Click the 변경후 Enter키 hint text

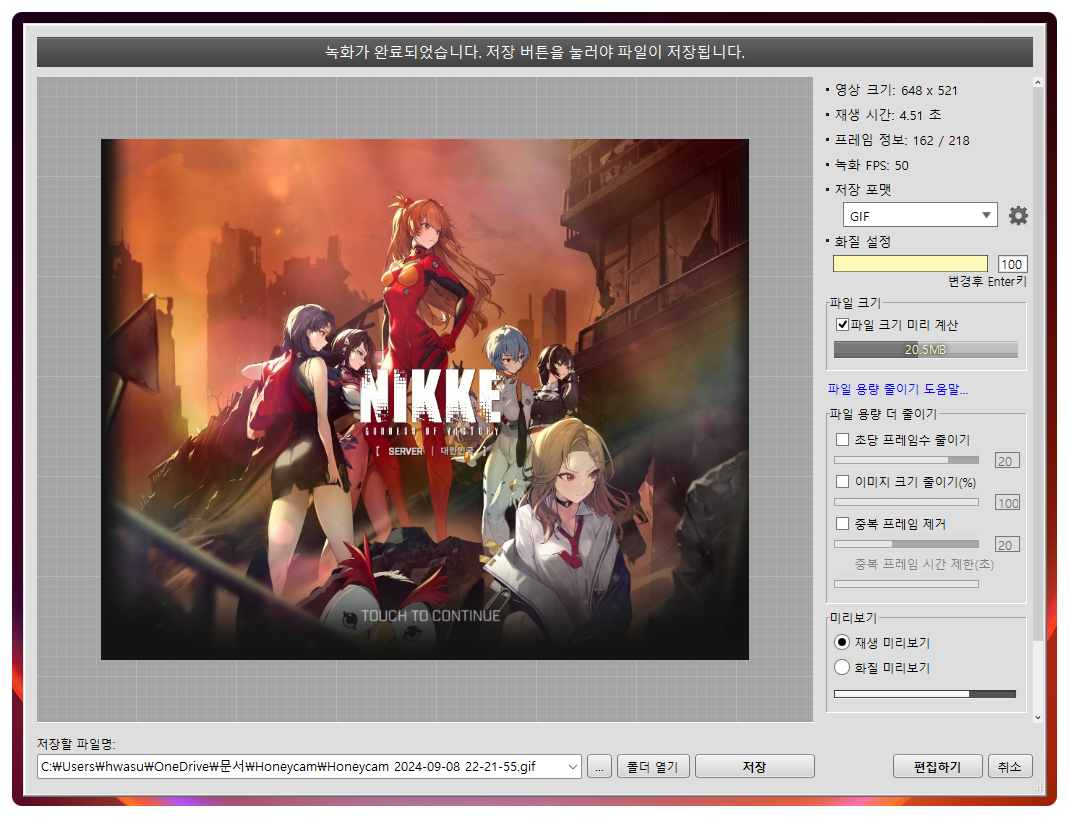[x=987, y=282]
